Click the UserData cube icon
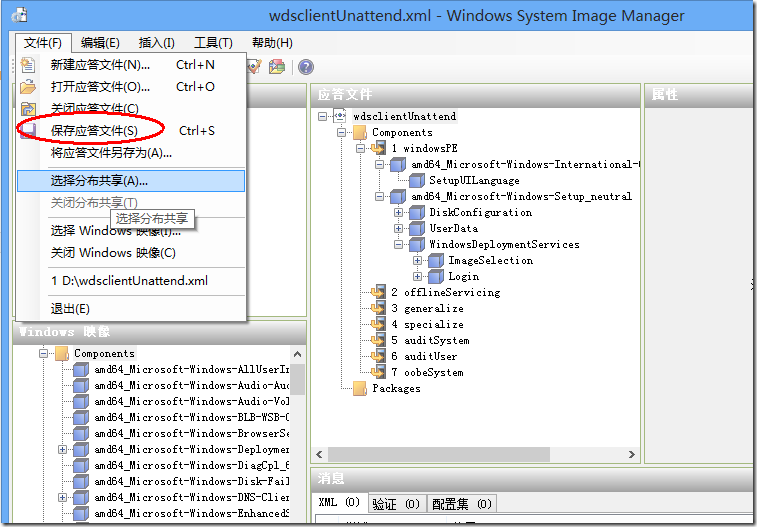This screenshot has height=527, width=757. pyautogui.click(x=417, y=228)
